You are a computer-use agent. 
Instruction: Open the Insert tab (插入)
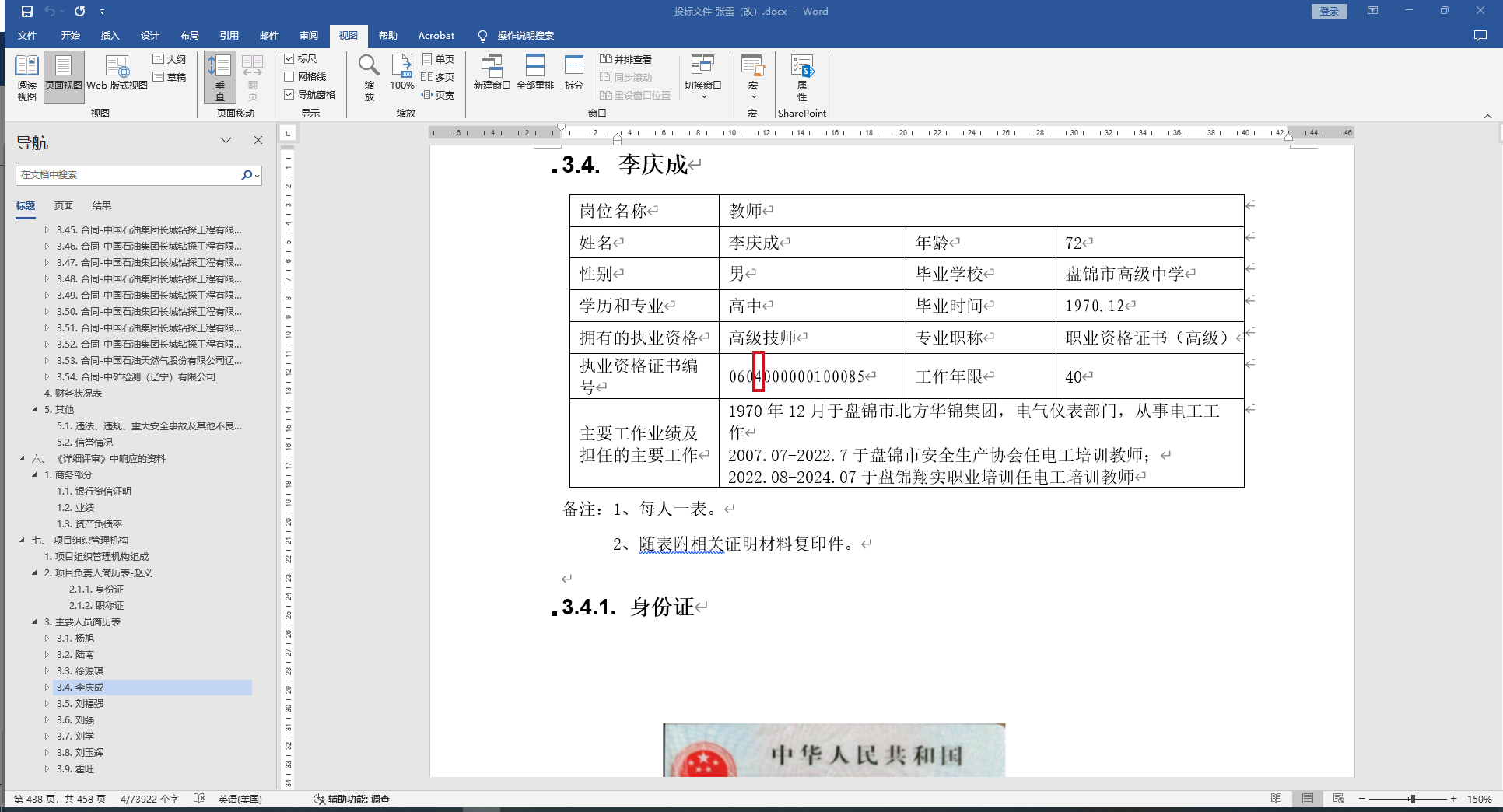tap(110, 36)
